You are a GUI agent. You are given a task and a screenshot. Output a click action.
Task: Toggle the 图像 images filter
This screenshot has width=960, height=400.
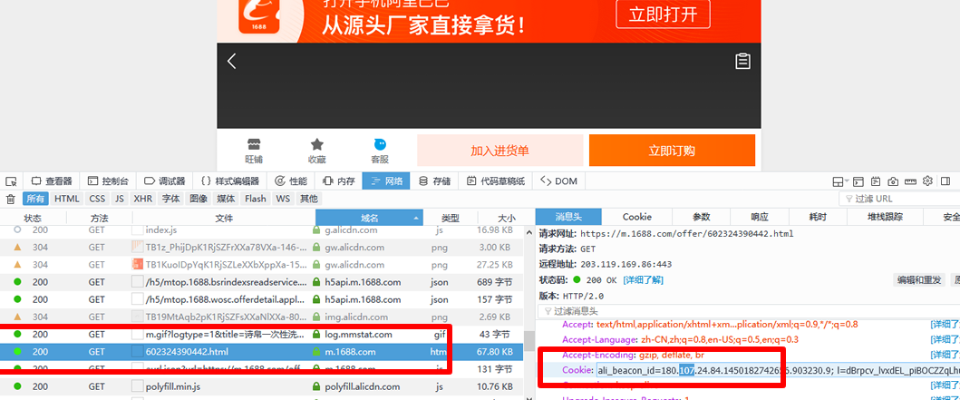(x=198, y=198)
